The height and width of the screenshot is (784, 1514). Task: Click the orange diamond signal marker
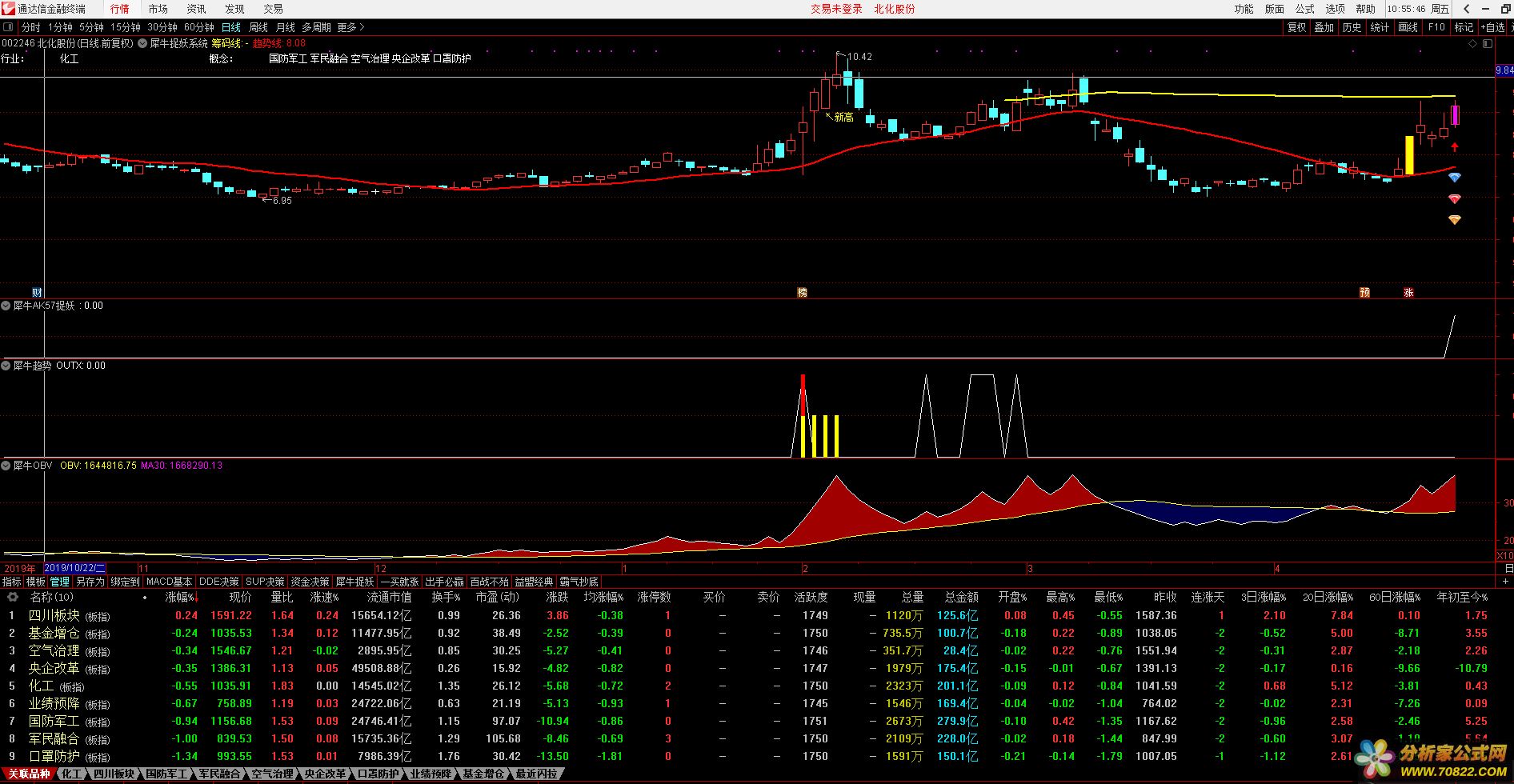point(1455,219)
